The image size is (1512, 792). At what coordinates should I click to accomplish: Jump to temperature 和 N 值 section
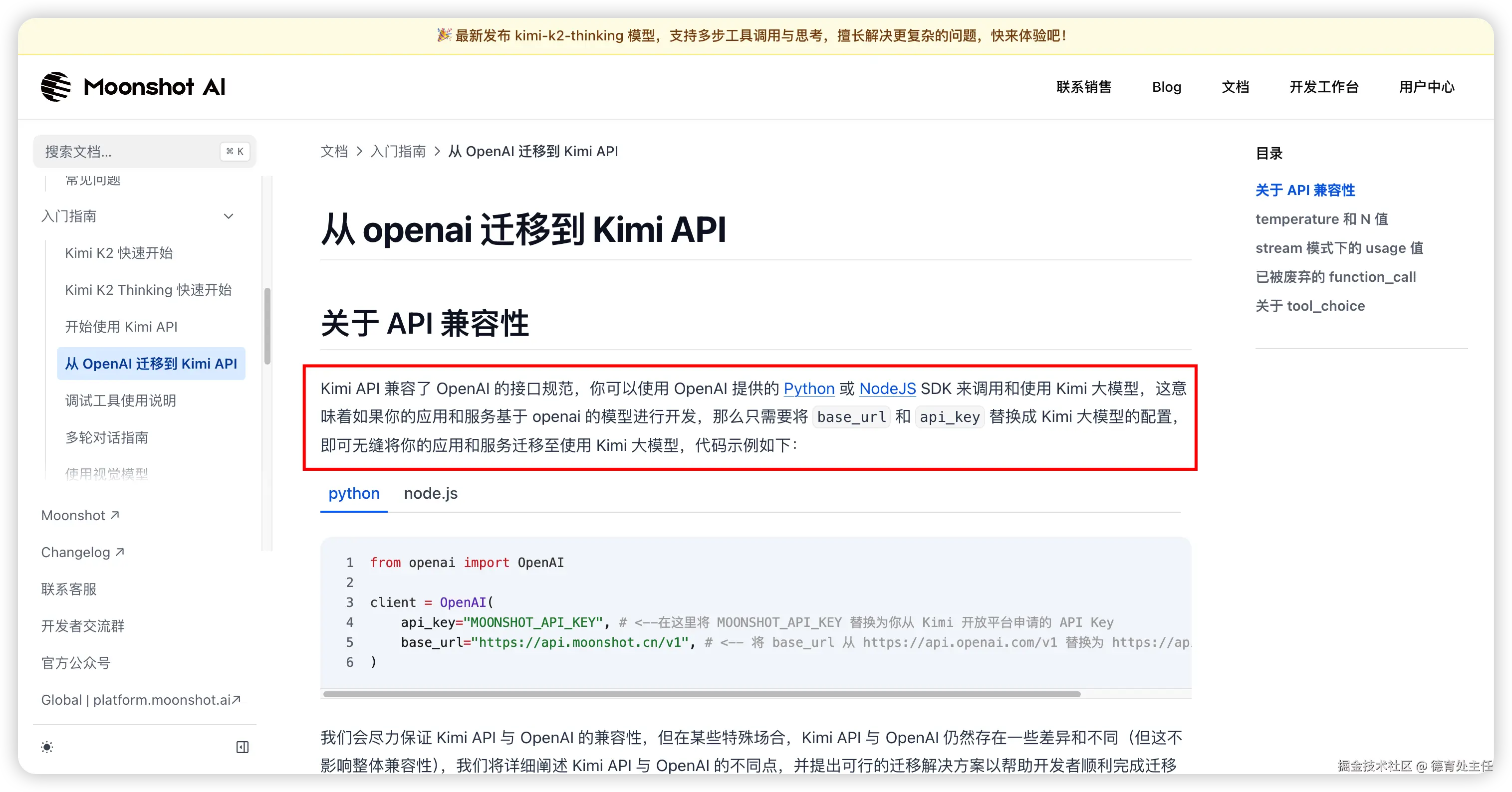pos(1321,219)
